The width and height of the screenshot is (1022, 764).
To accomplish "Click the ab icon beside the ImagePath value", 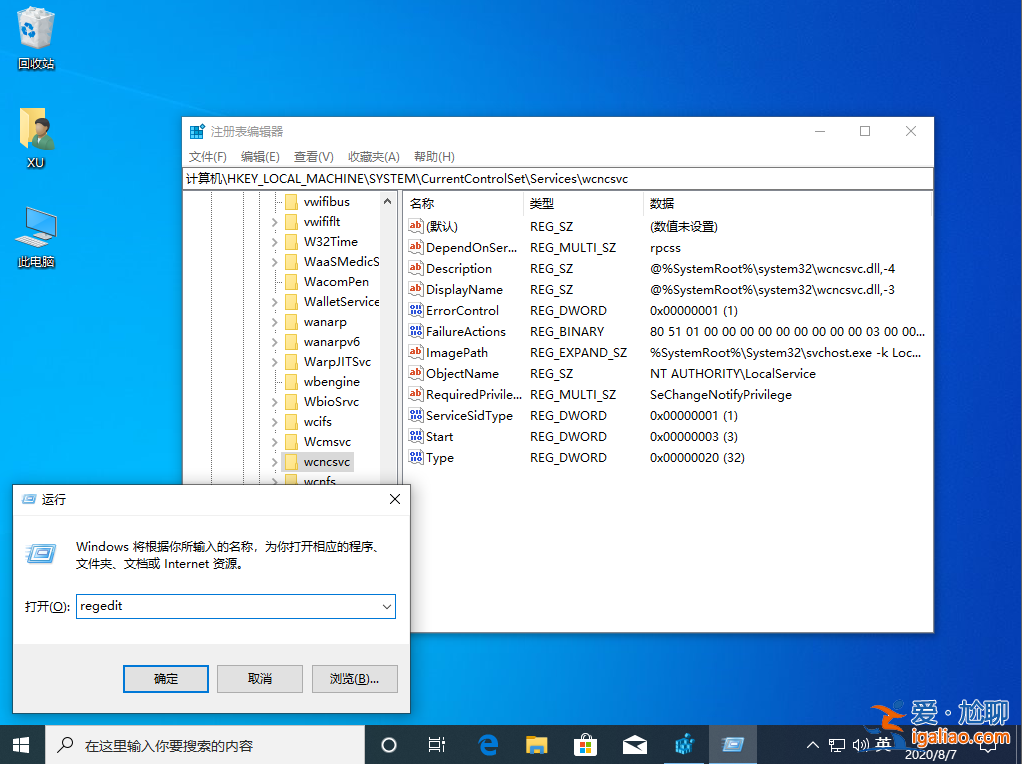I will click(x=416, y=352).
